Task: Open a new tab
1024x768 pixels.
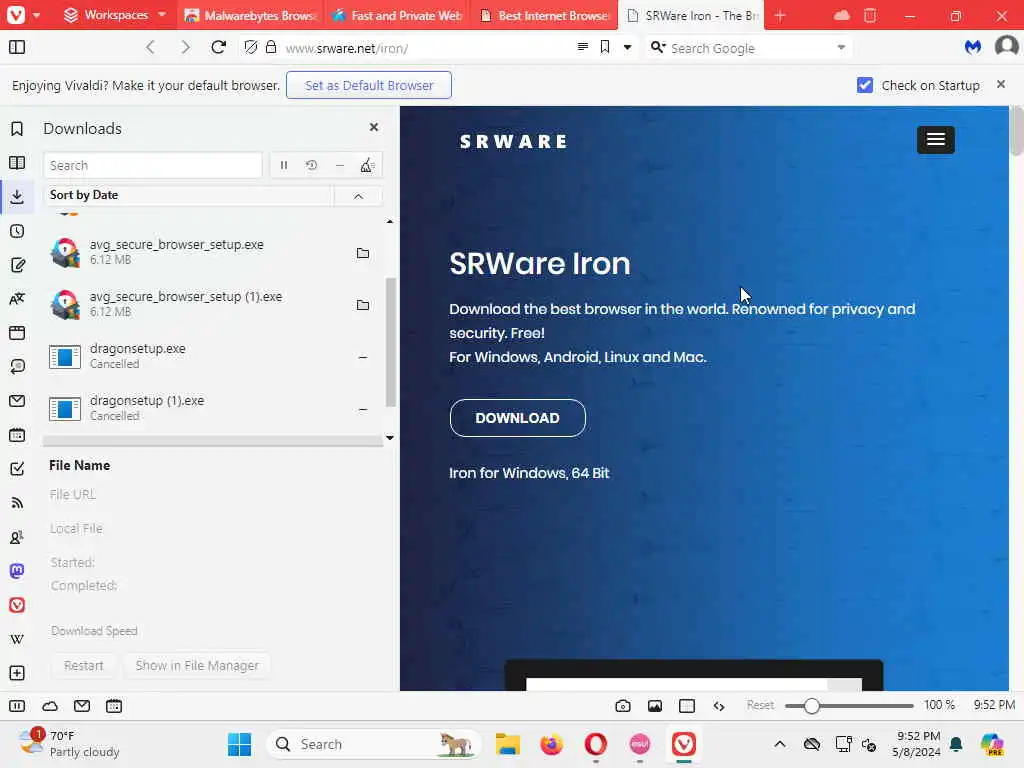Action: coord(780,15)
